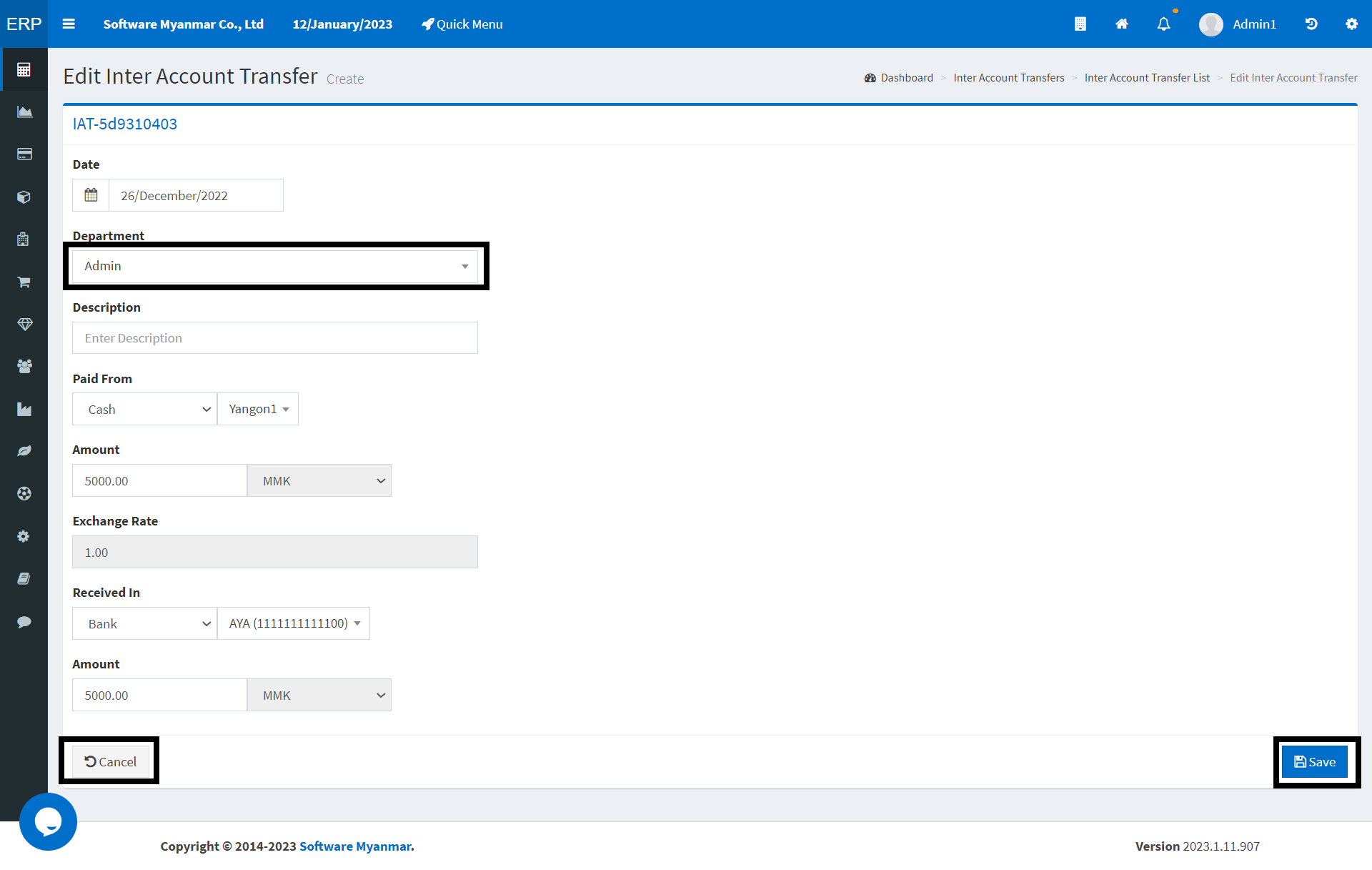
Task: Expand the Department Admin dropdown
Action: (x=275, y=266)
